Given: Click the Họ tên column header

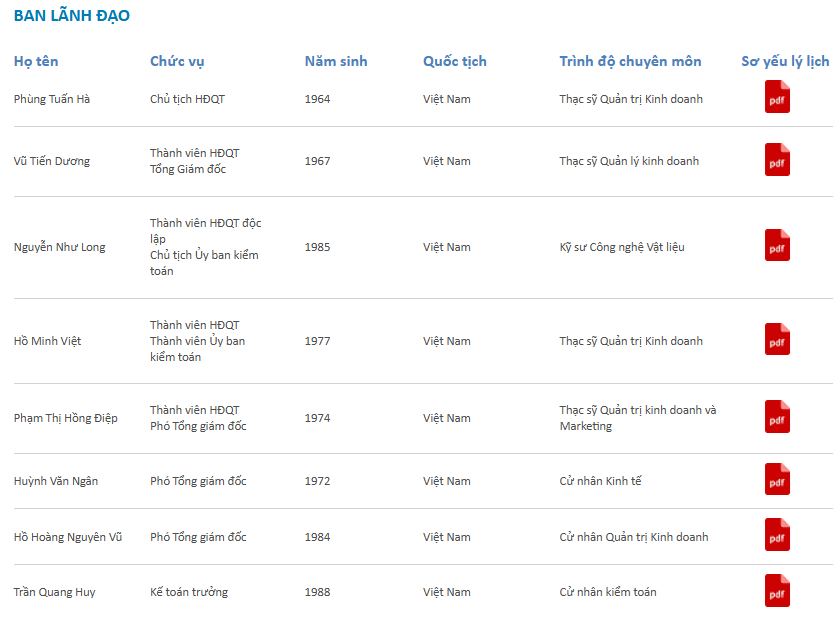Looking at the screenshot, I should coord(36,62).
